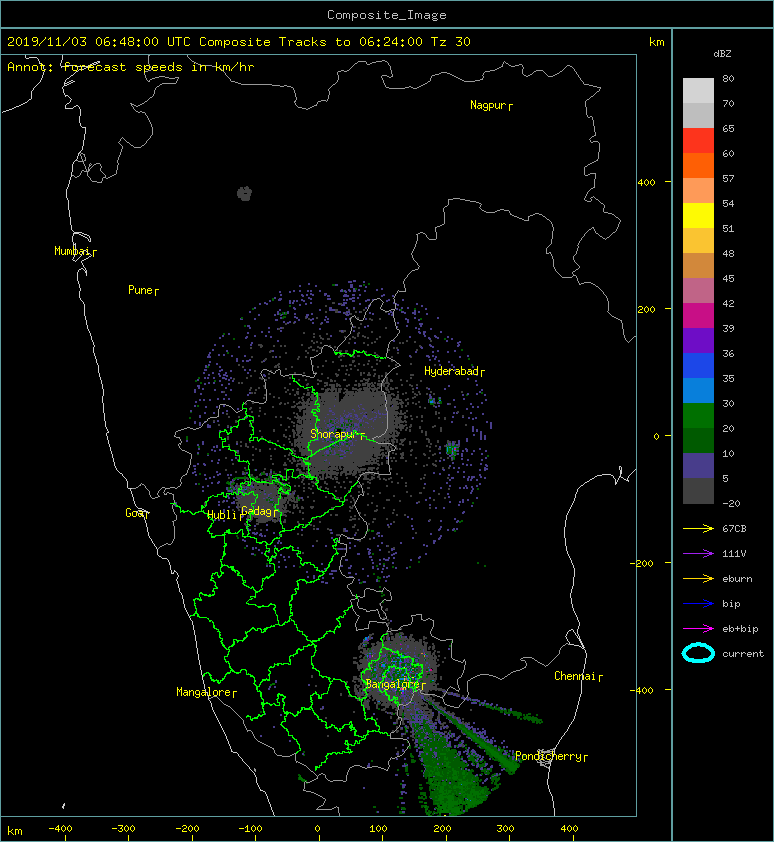774x842 pixels.
Task: Click the isolated gray echo south of Nagpur latitude
Action: pyautogui.click(x=244, y=193)
